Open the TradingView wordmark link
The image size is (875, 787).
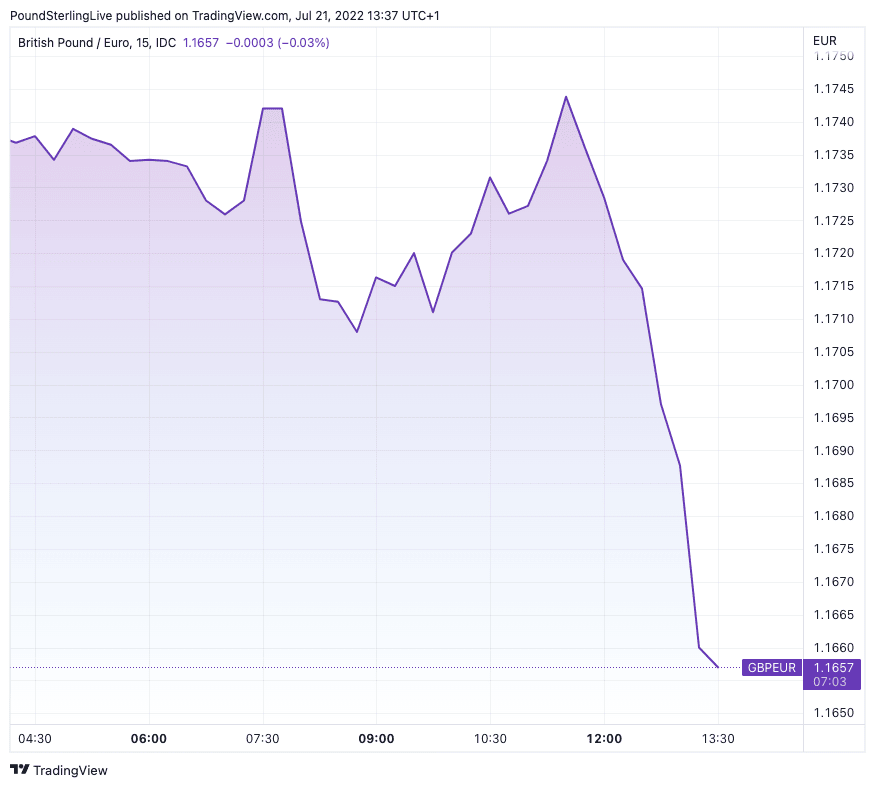coord(70,770)
